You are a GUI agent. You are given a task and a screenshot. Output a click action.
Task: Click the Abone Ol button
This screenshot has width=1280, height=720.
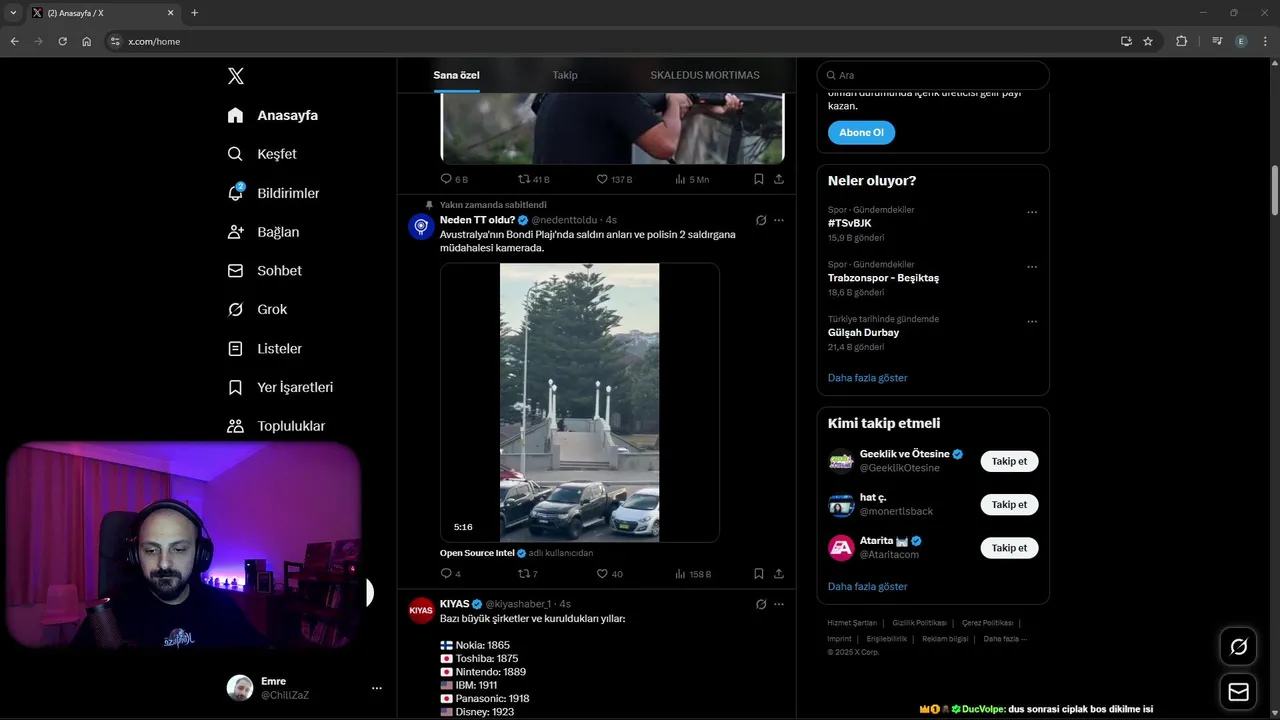coord(861,132)
